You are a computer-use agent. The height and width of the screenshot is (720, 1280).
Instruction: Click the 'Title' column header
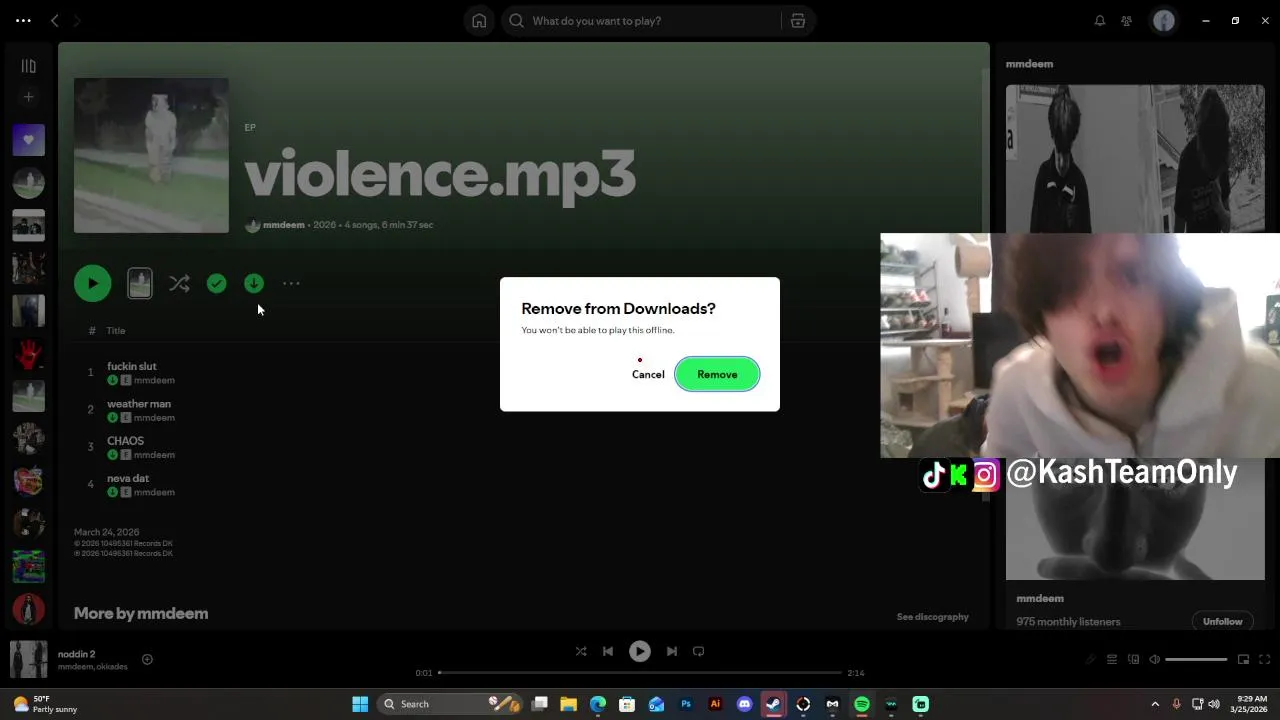pos(116,331)
